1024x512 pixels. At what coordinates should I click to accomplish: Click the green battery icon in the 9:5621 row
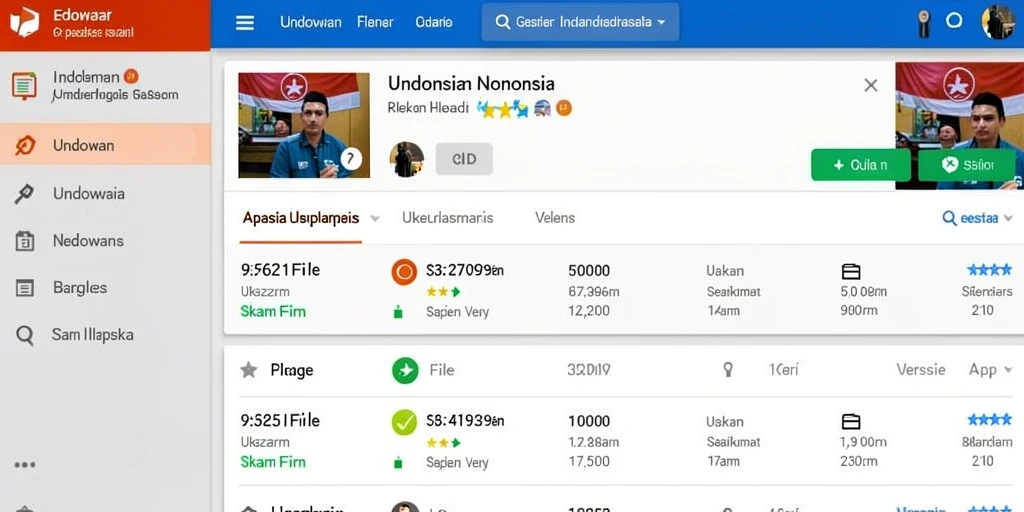tap(398, 312)
